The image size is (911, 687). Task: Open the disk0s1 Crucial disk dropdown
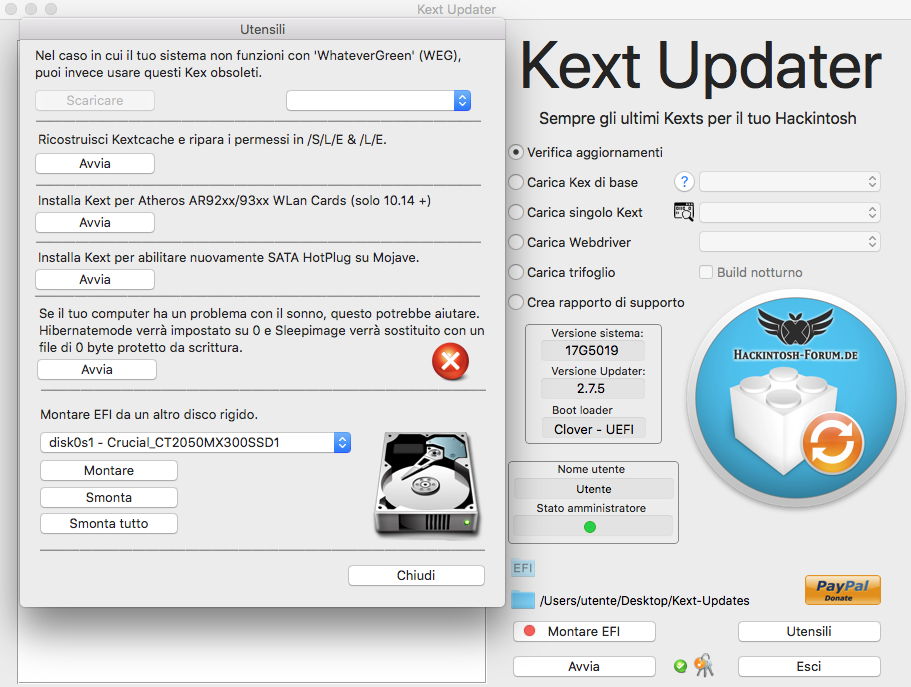195,442
